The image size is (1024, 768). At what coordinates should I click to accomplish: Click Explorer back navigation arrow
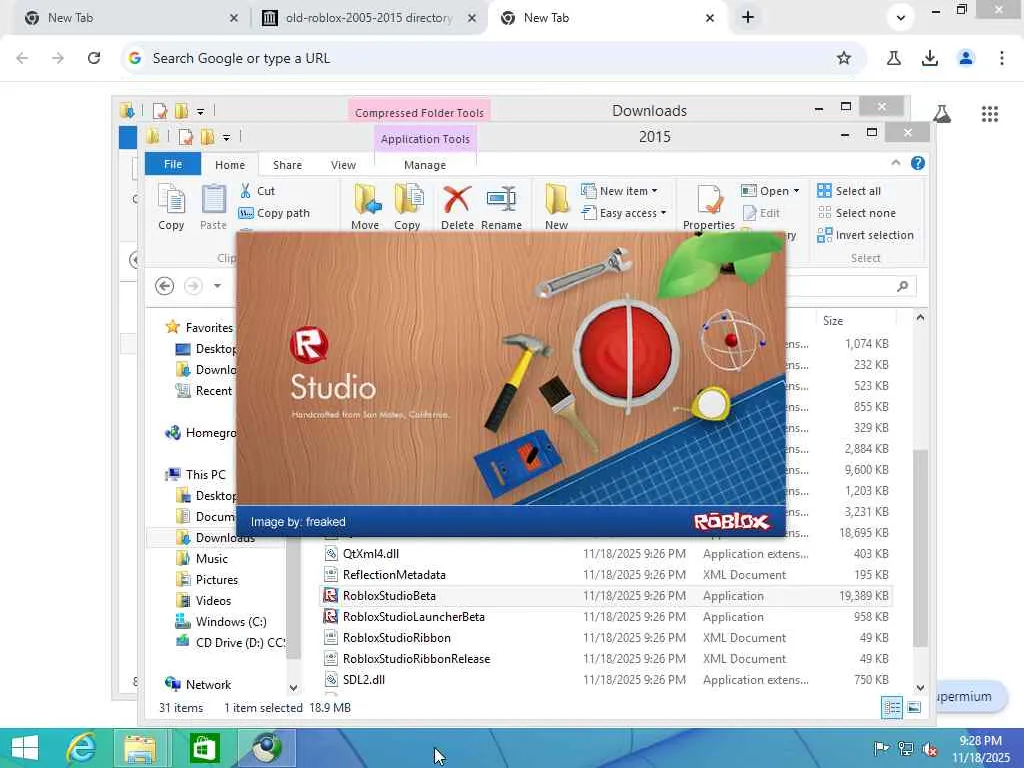[165, 286]
